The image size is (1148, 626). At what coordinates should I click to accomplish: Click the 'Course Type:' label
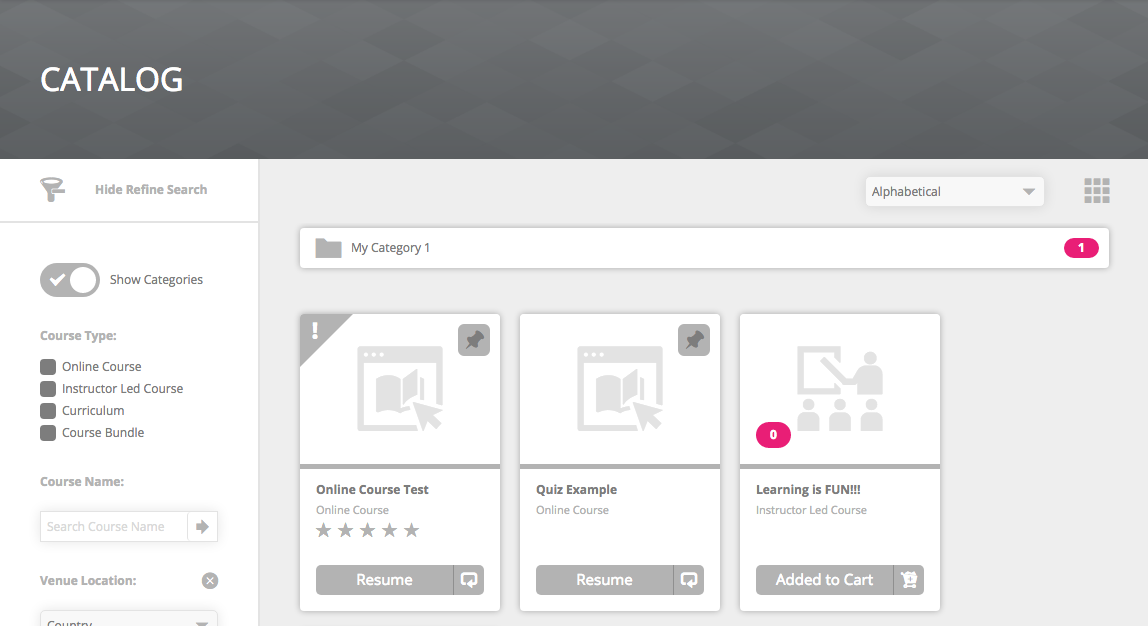(x=78, y=336)
